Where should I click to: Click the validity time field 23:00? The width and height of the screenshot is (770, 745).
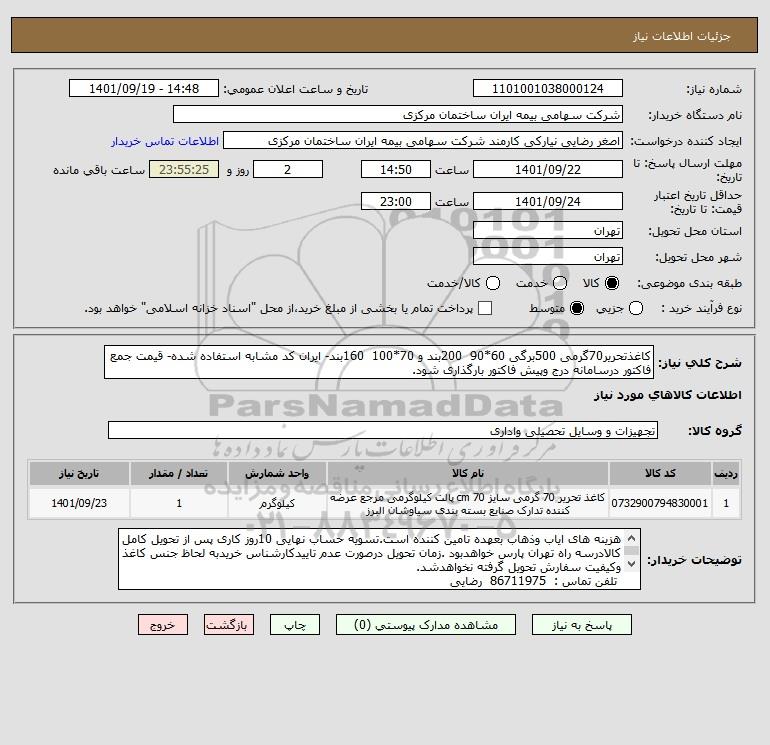tap(396, 201)
